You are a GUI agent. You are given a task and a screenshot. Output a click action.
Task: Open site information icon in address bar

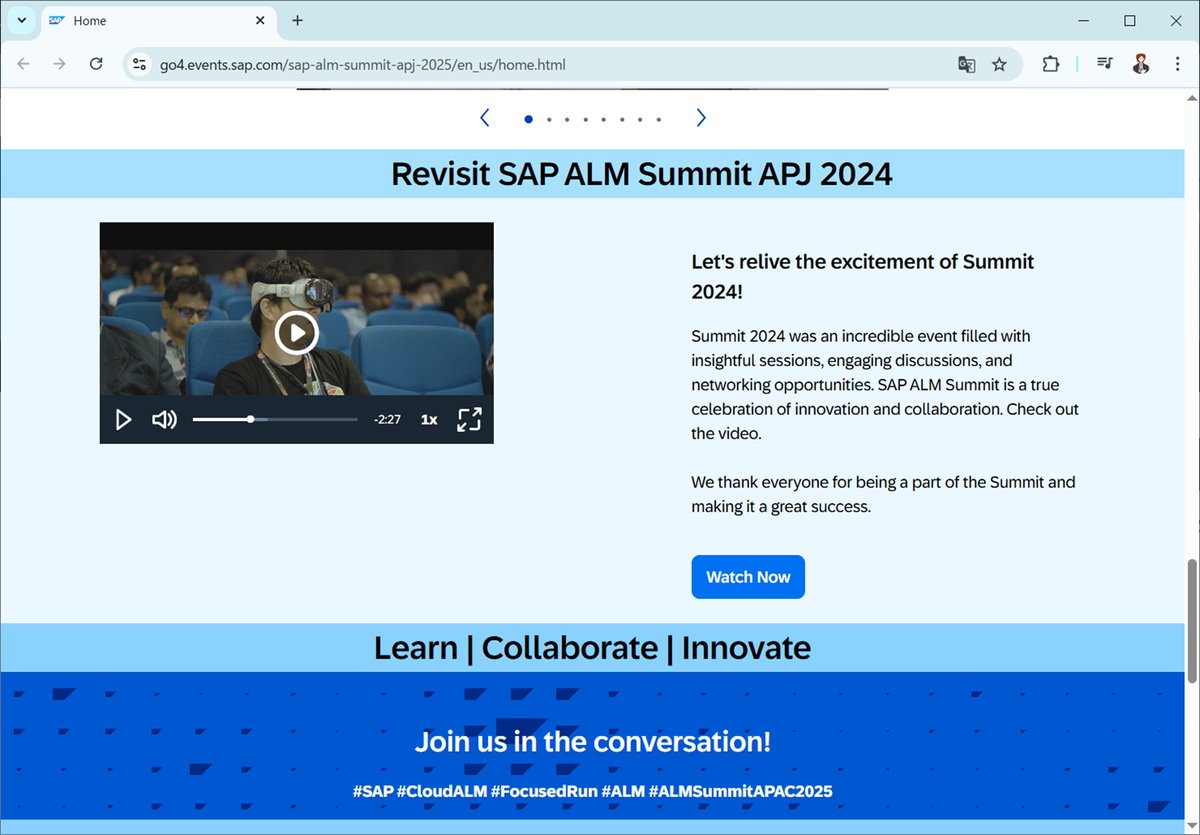pos(140,64)
